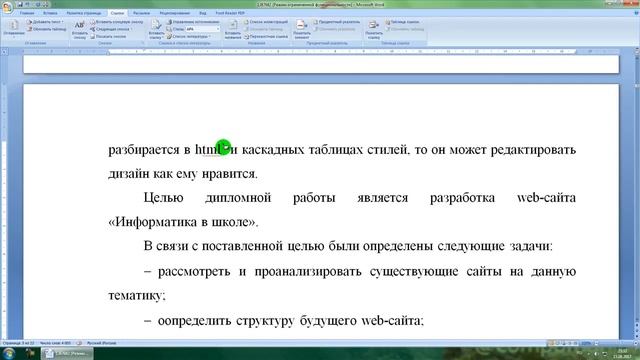This screenshot has width=640, height=360.
Task: Switch to the Разметка страницы tab
Action: pyautogui.click(x=84, y=13)
